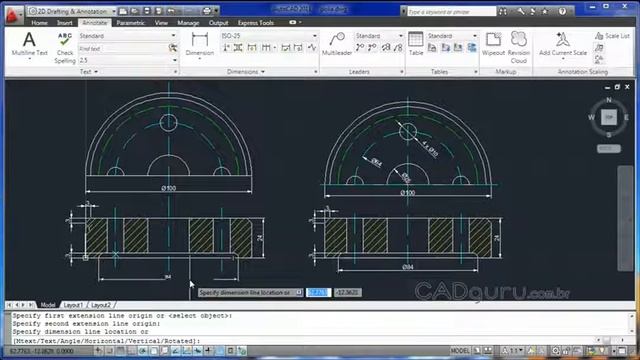Open the annotation scale 1:1 dropdown
Image resolution: width=640 pixels, height=360 pixels.
(513, 351)
